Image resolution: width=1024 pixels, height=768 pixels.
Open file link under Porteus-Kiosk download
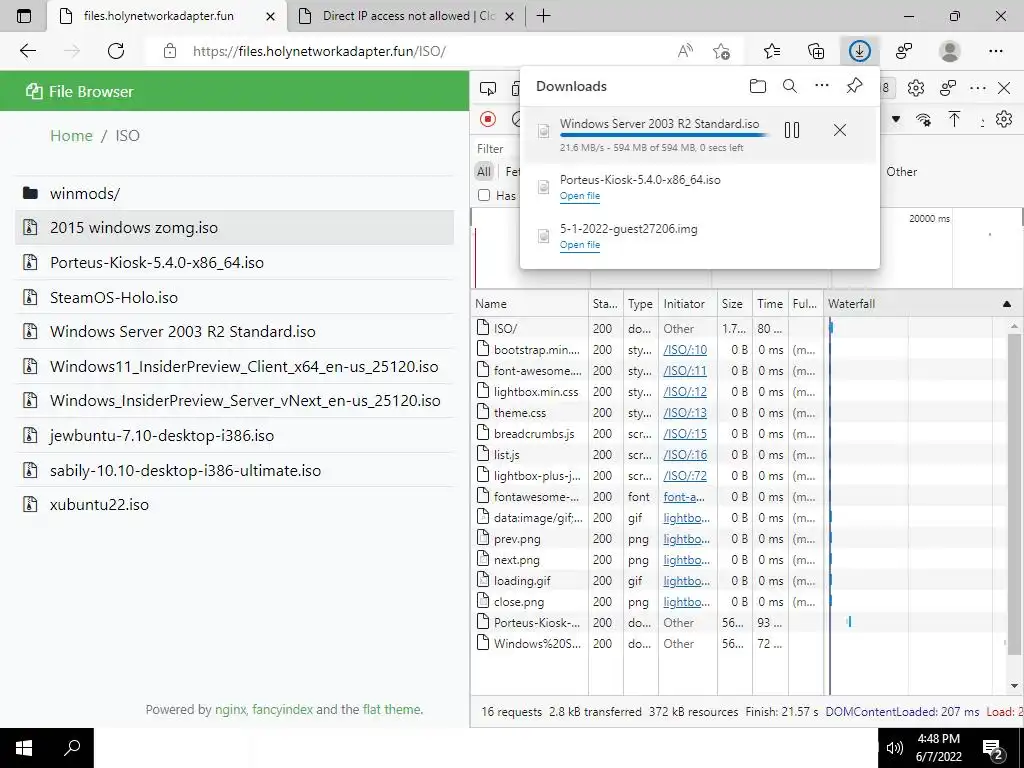[x=580, y=196]
